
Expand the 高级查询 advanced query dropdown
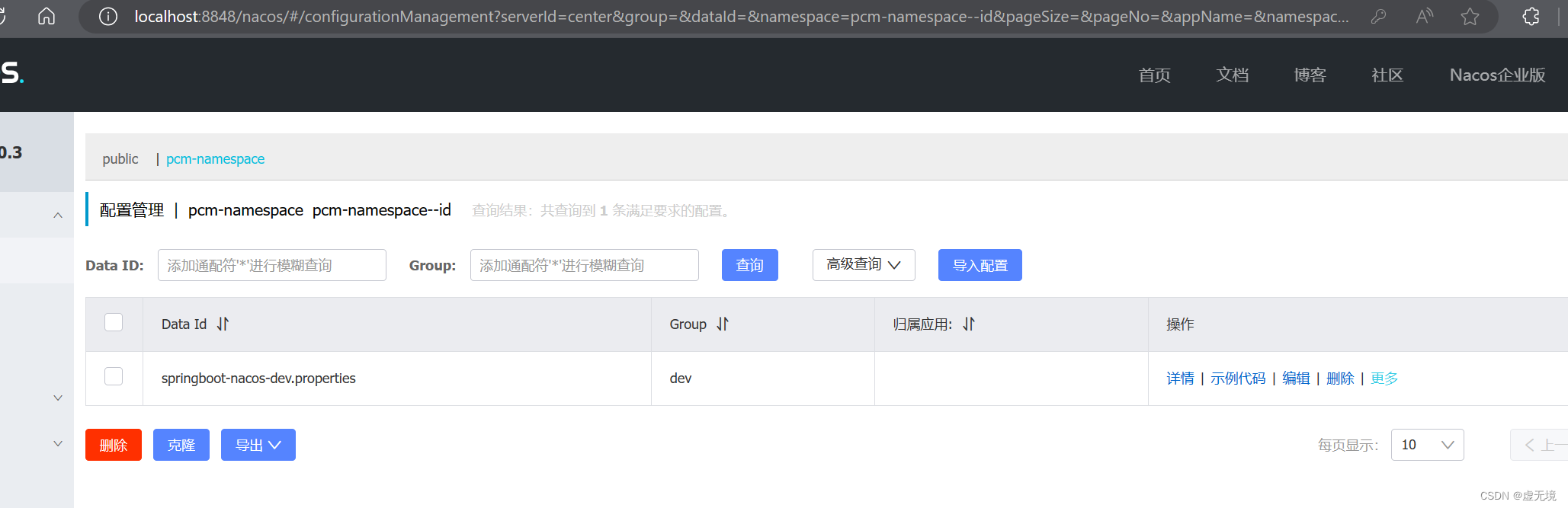[864, 265]
